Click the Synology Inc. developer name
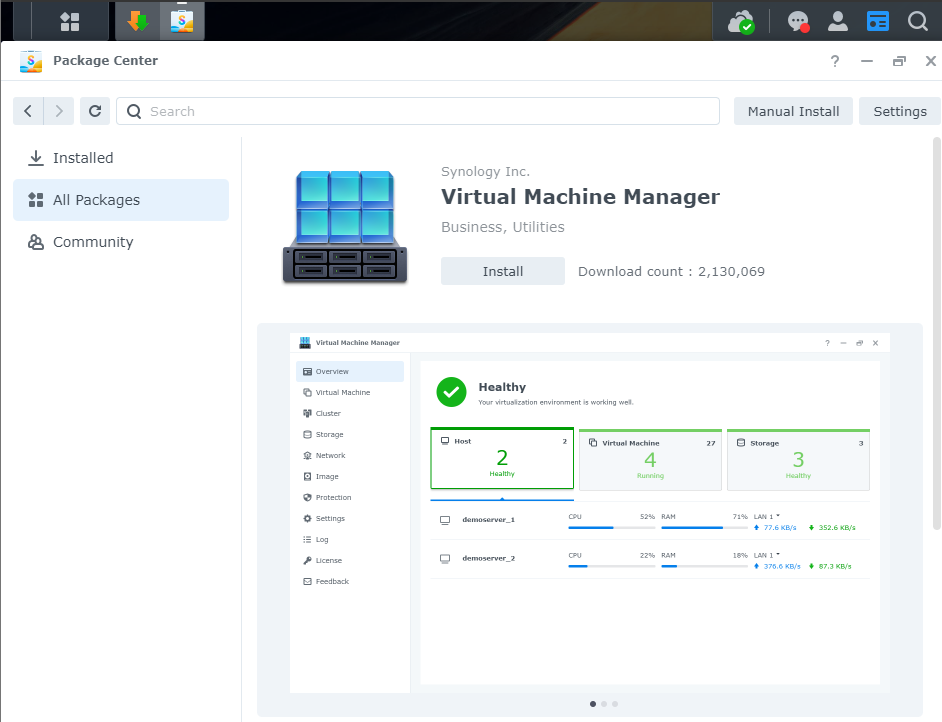942x722 pixels. coord(485,172)
